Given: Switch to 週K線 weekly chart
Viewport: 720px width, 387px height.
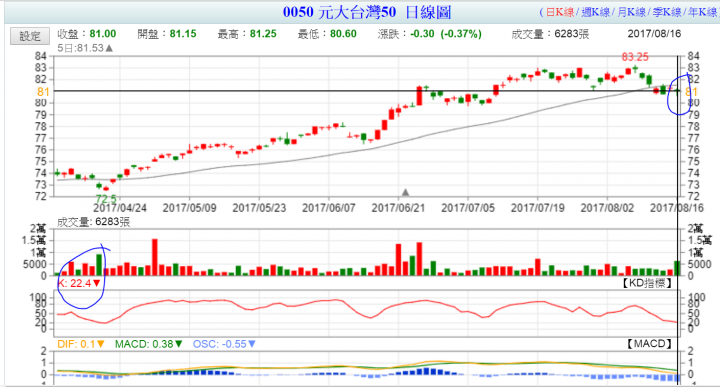Looking at the screenshot, I should [x=596, y=12].
